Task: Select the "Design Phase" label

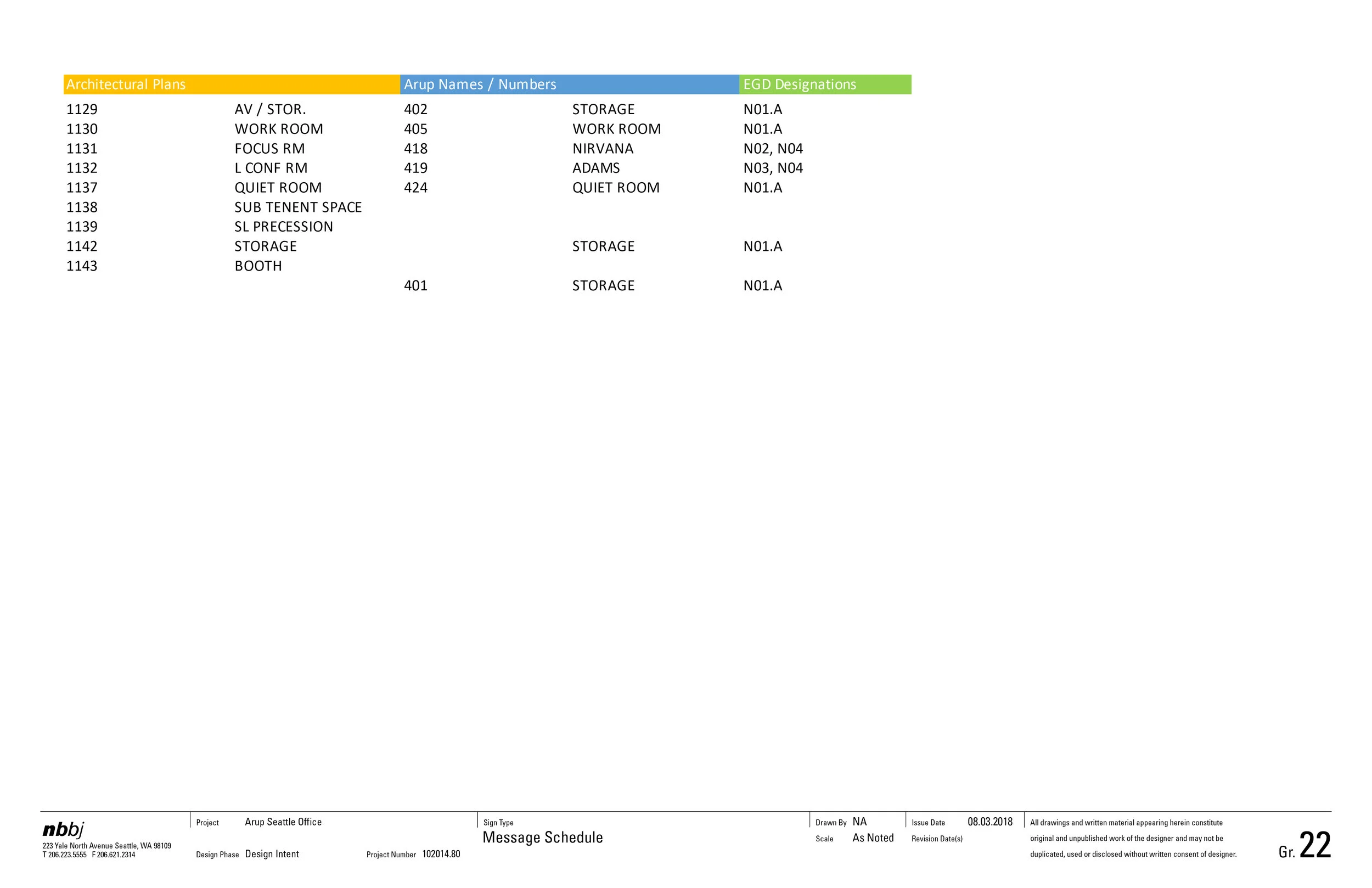Action: (217, 855)
